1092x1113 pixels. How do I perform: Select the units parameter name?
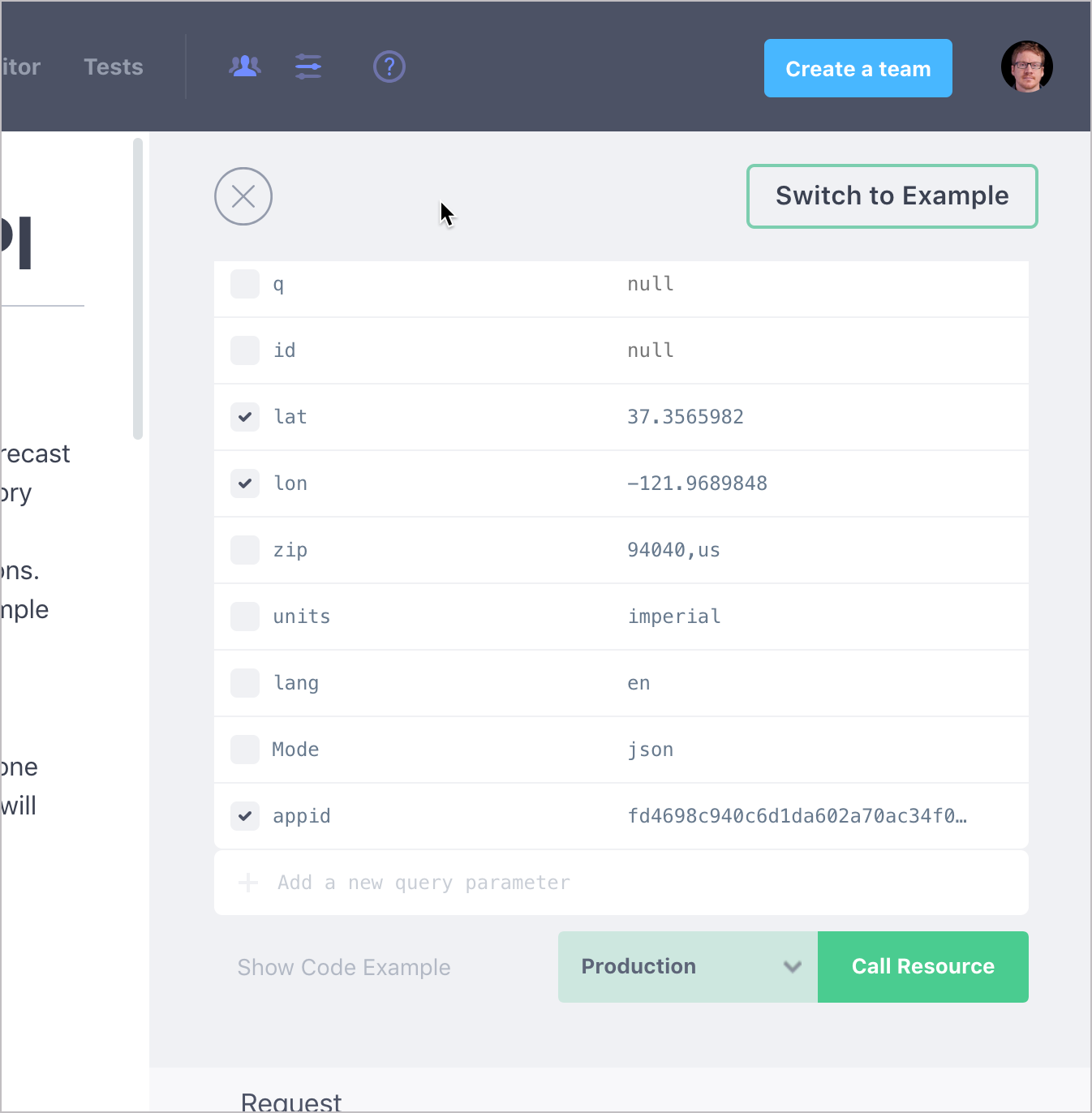pos(302,617)
